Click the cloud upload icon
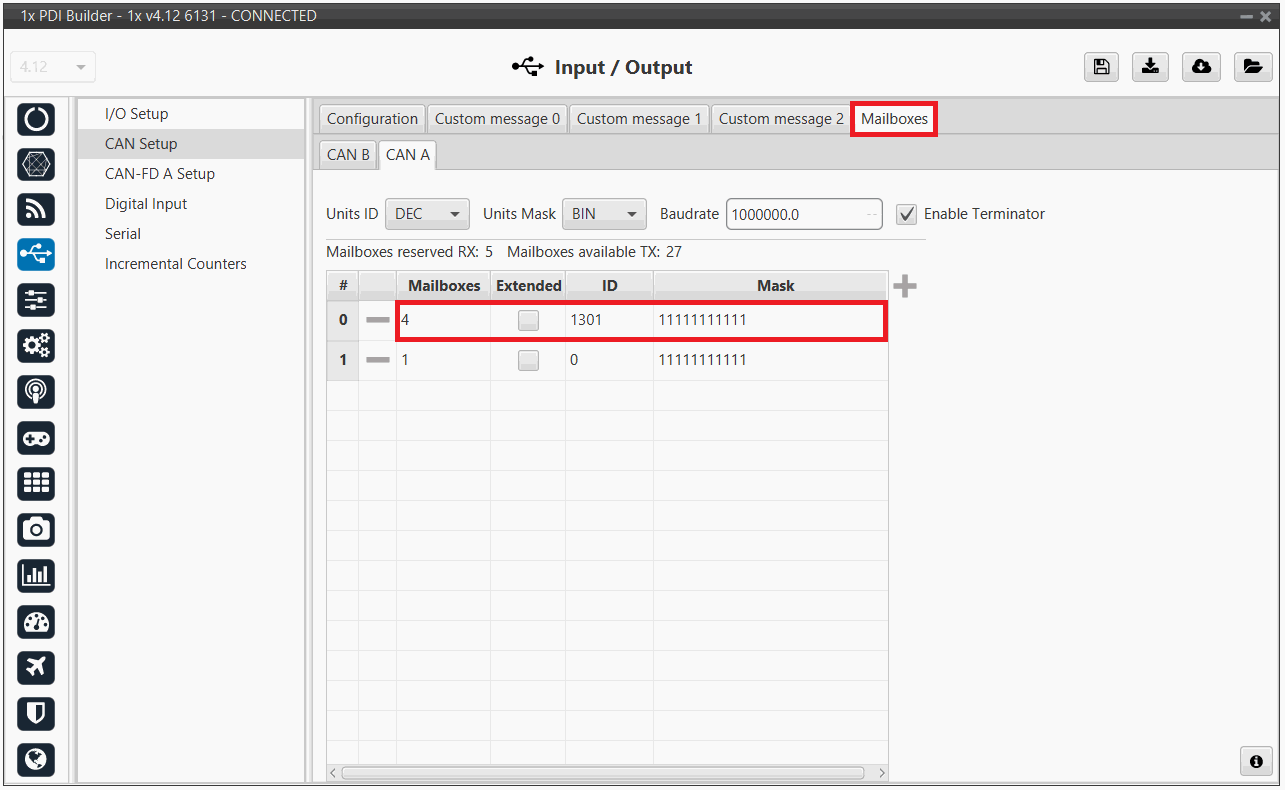 click(1201, 67)
